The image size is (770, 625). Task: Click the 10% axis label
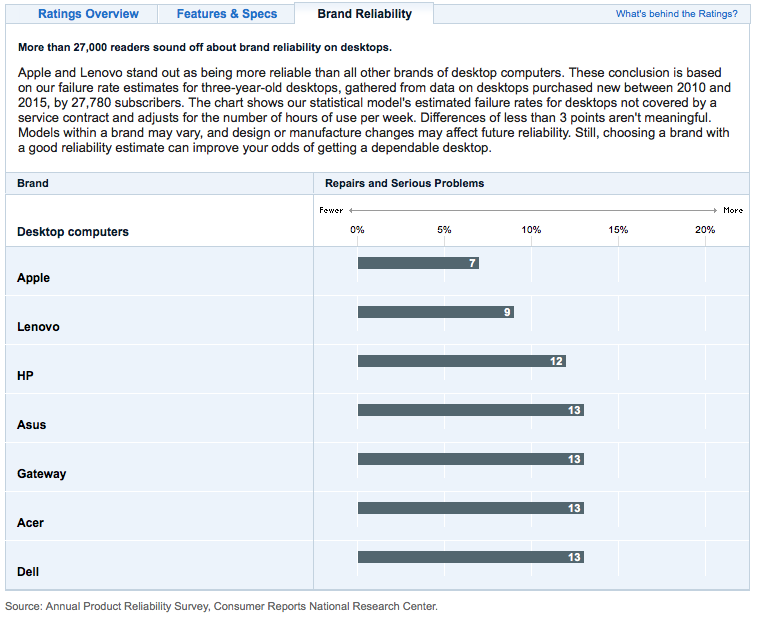click(x=531, y=230)
